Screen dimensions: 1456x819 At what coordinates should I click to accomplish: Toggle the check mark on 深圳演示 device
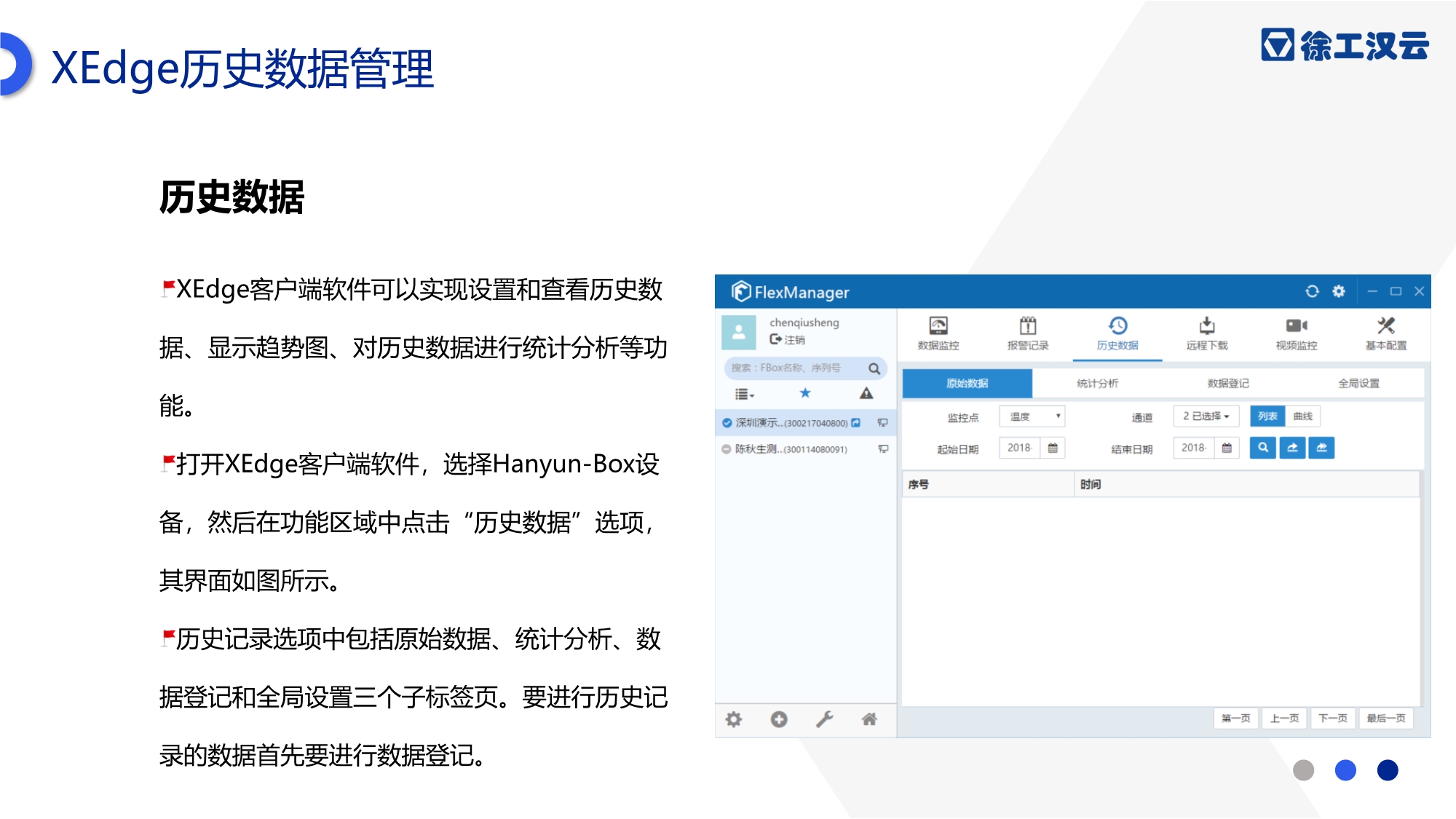coord(727,422)
